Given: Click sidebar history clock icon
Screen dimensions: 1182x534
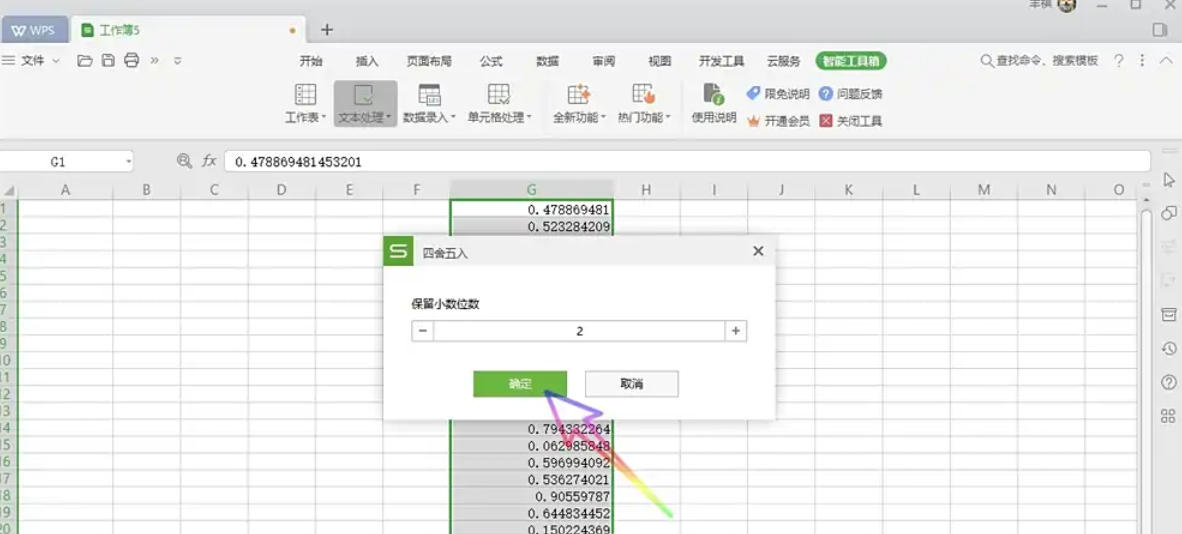Looking at the screenshot, I should pyautogui.click(x=1168, y=348).
